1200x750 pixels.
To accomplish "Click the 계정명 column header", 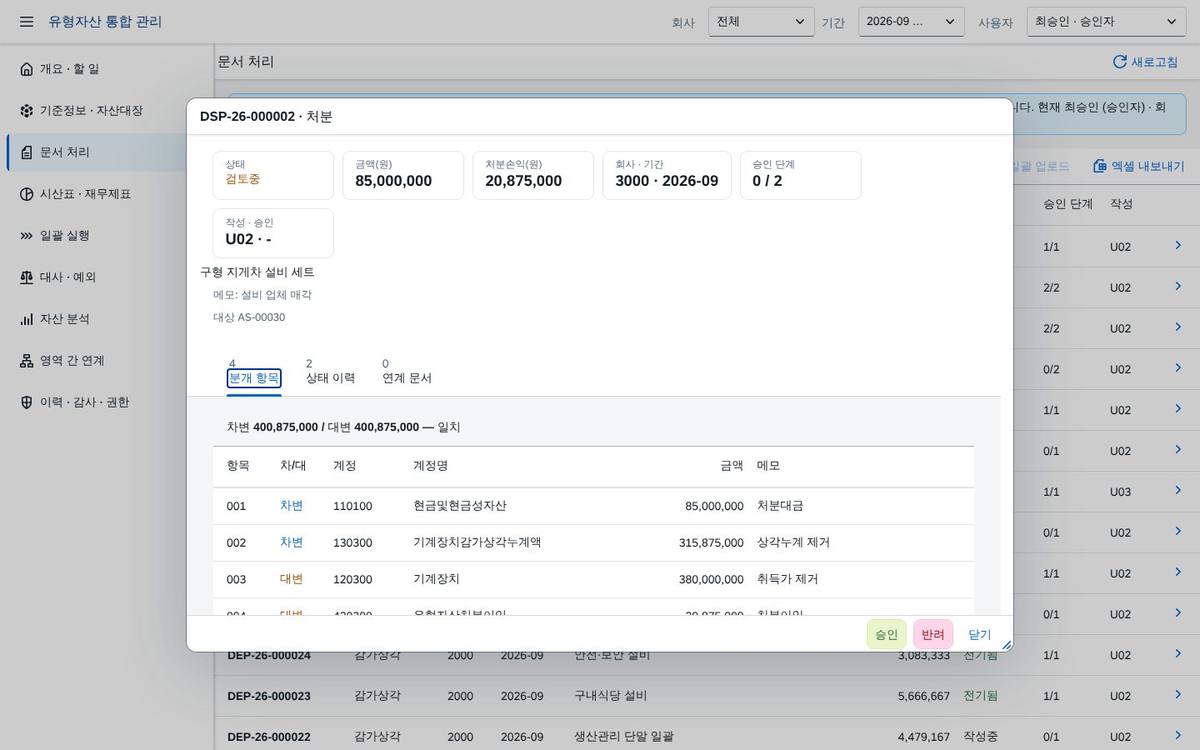I will point(431,466).
